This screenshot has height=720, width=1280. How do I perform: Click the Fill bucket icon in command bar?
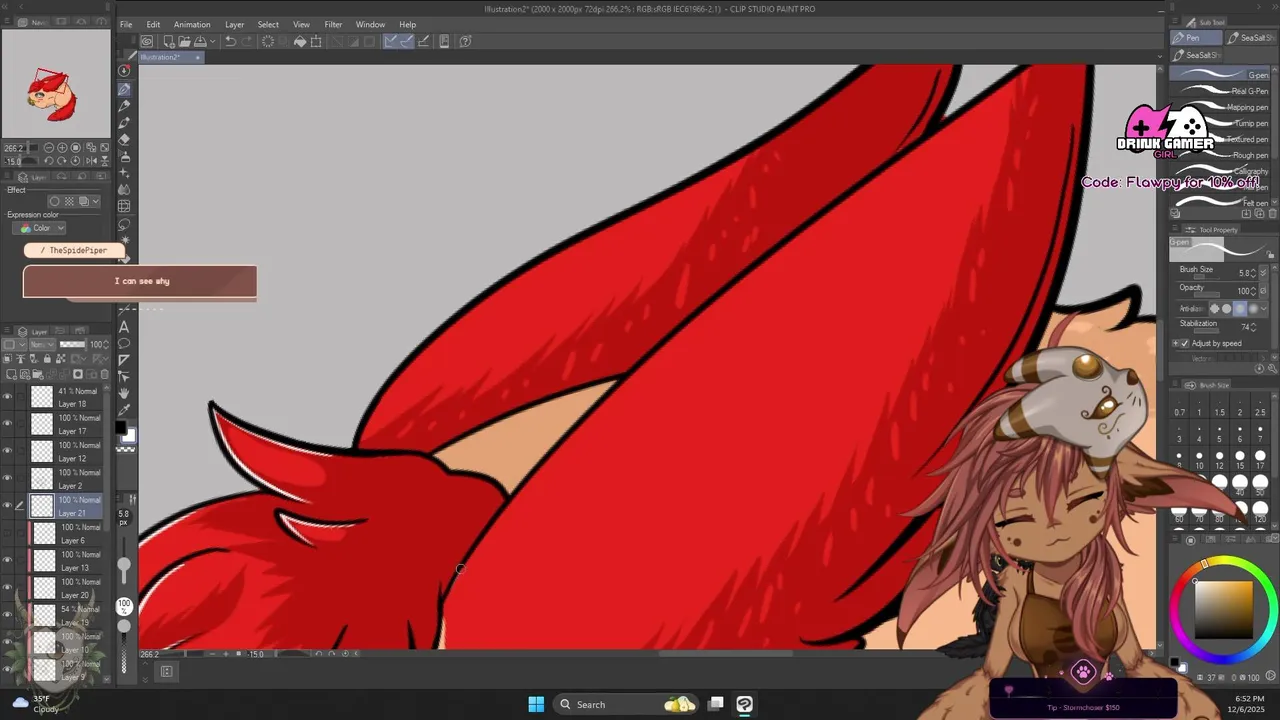pyautogui.click(x=300, y=41)
